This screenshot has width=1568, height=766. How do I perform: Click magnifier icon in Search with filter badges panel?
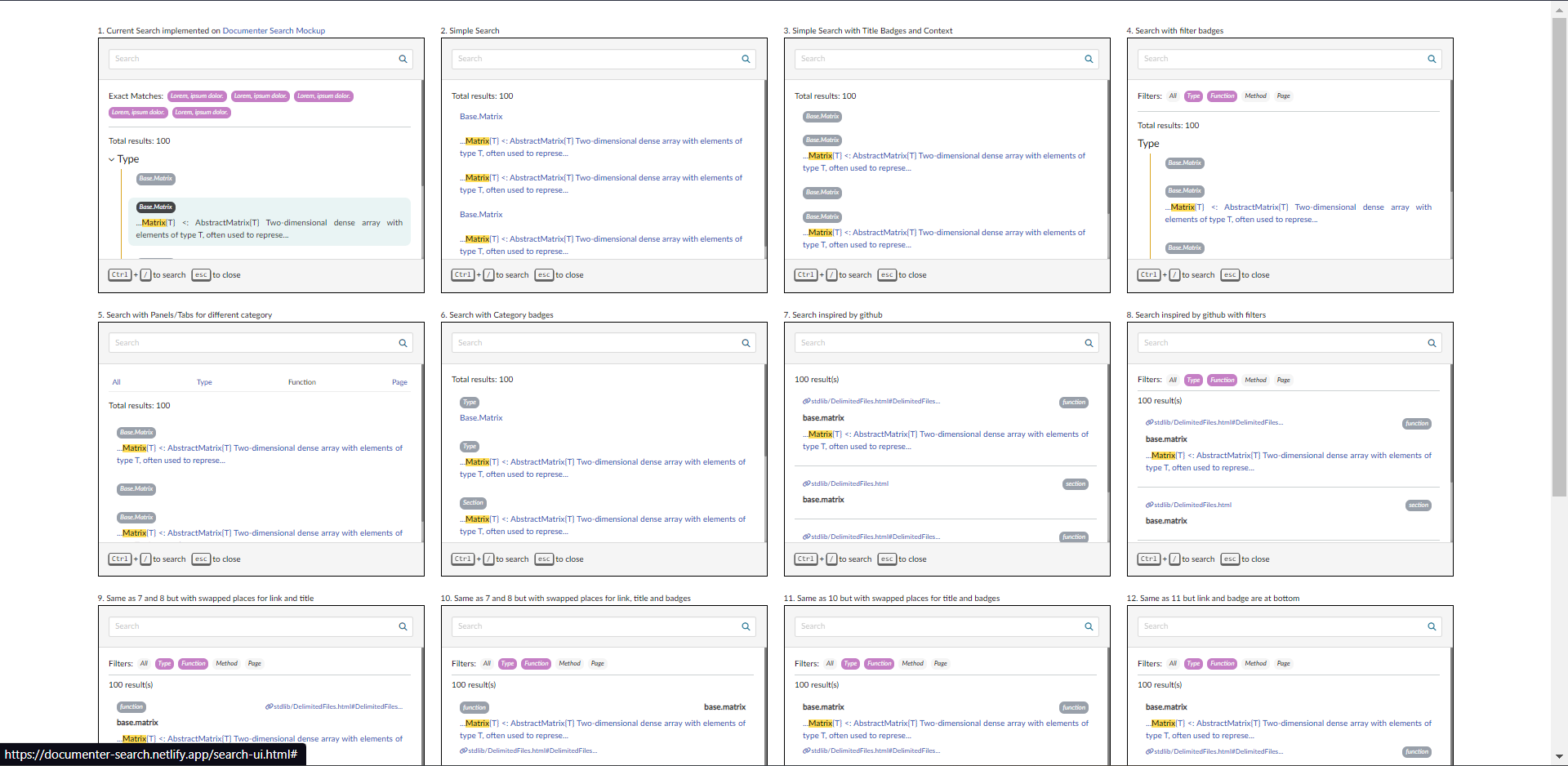tap(1432, 59)
